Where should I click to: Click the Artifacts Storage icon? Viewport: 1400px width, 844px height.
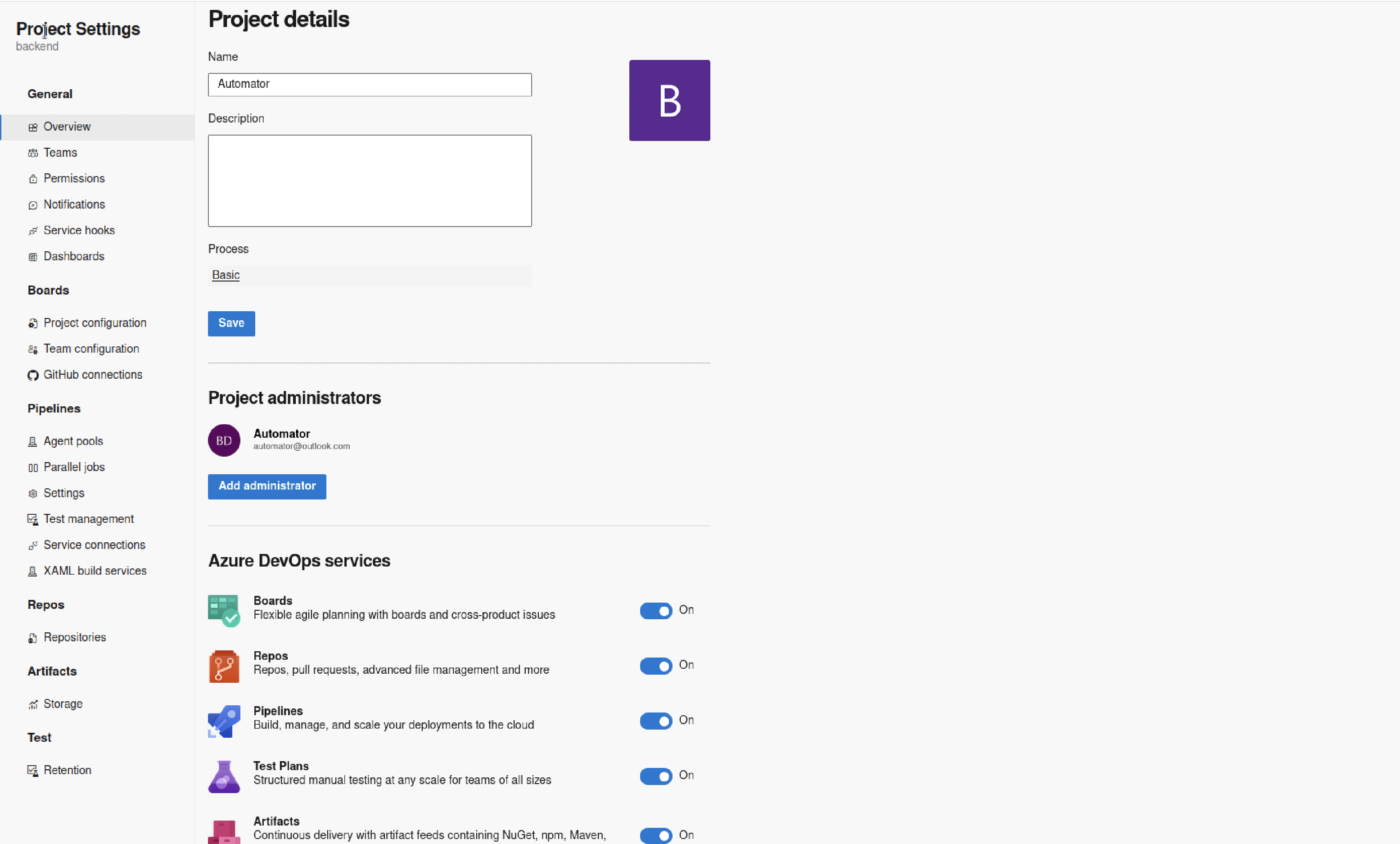(x=33, y=705)
